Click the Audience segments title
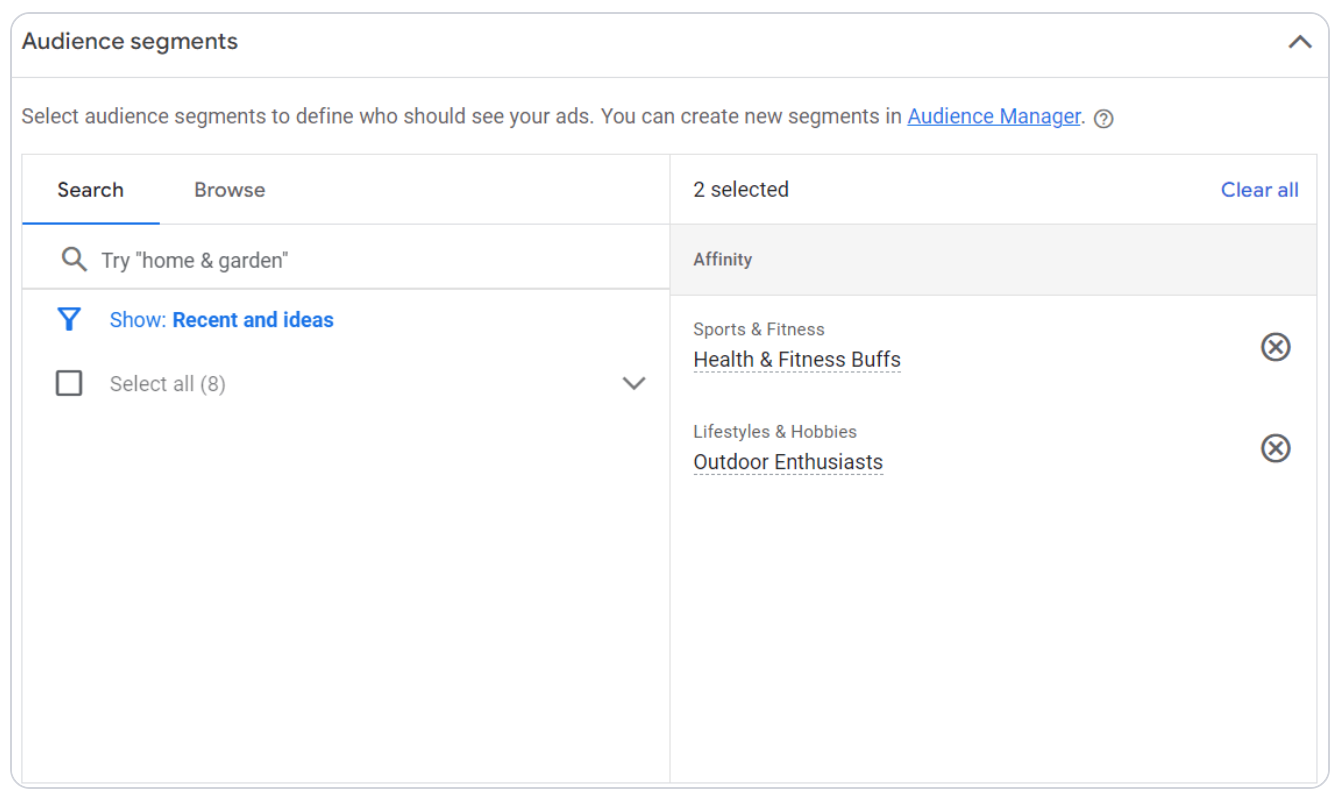 130,41
